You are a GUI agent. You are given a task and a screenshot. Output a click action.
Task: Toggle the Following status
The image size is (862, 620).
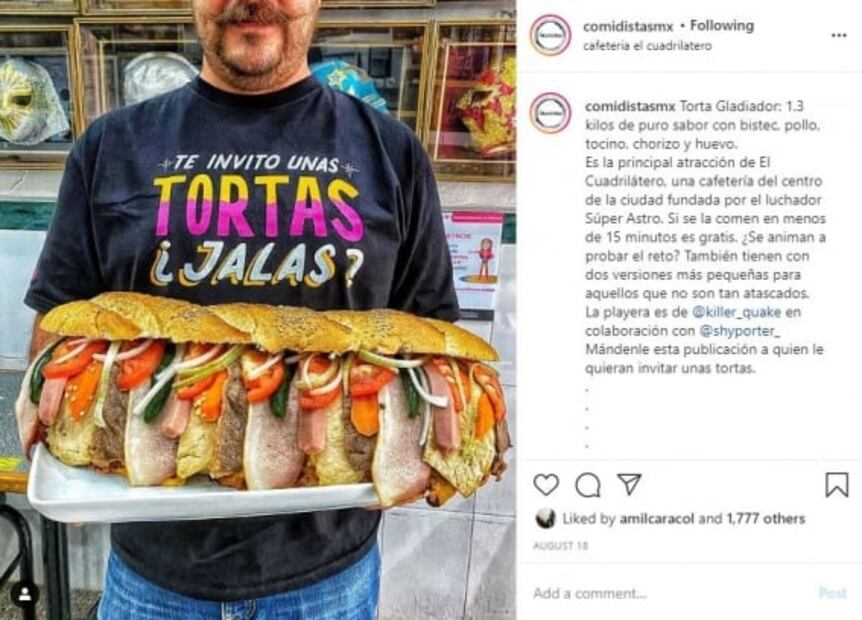(722, 25)
